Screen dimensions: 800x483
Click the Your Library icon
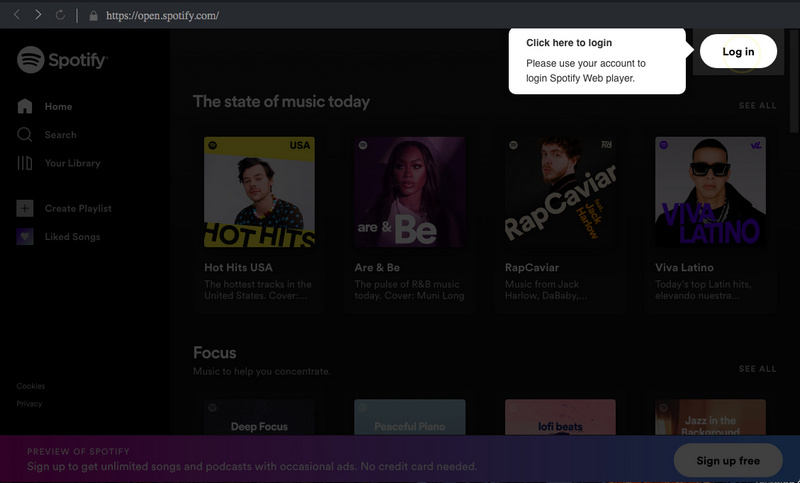coord(24,163)
